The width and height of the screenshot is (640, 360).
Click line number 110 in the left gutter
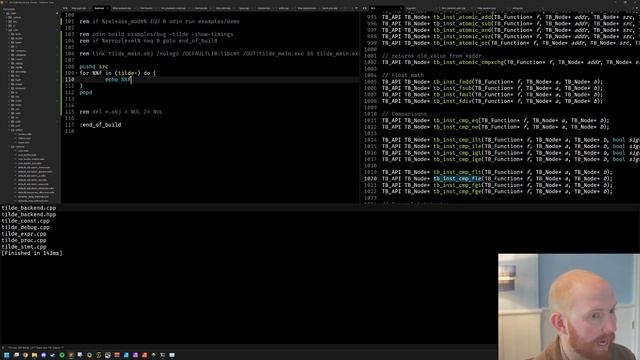coord(69,80)
